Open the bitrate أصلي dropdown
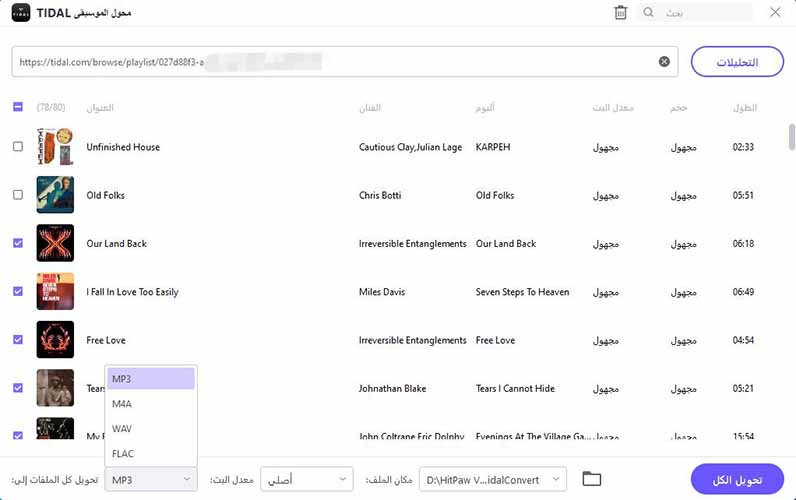 coord(307,479)
